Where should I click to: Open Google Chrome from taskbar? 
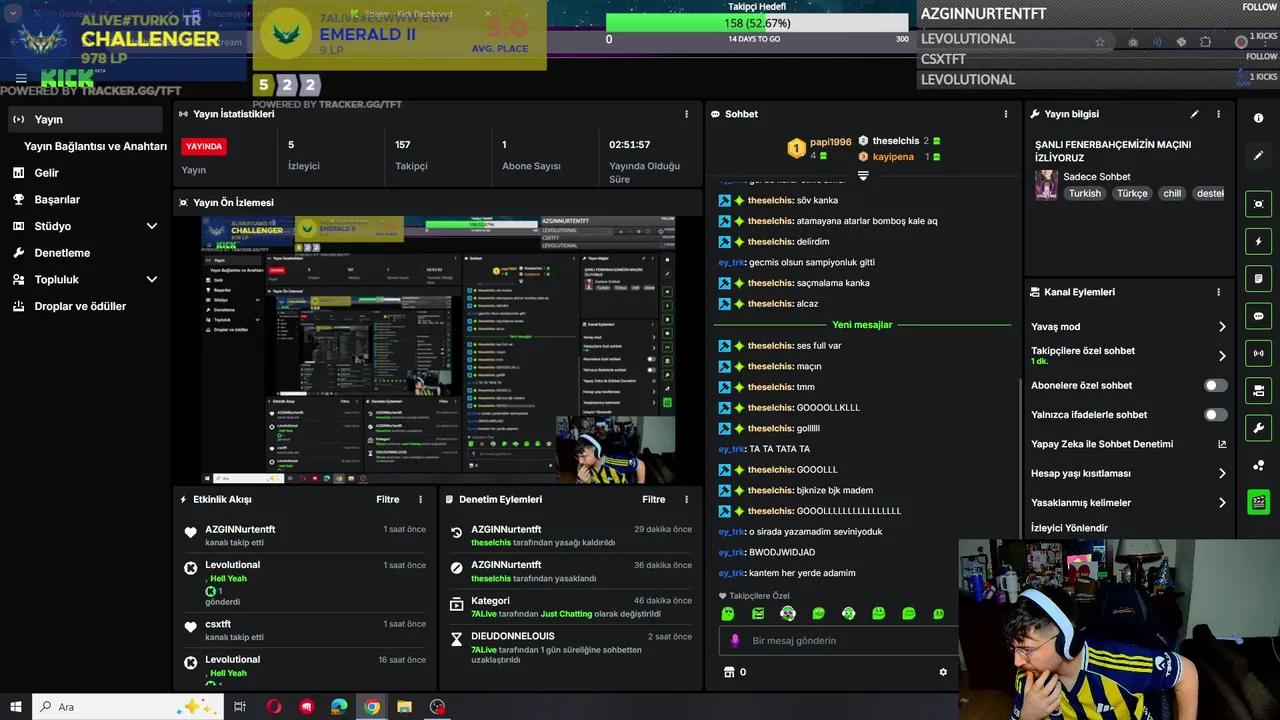pyautogui.click(x=371, y=707)
